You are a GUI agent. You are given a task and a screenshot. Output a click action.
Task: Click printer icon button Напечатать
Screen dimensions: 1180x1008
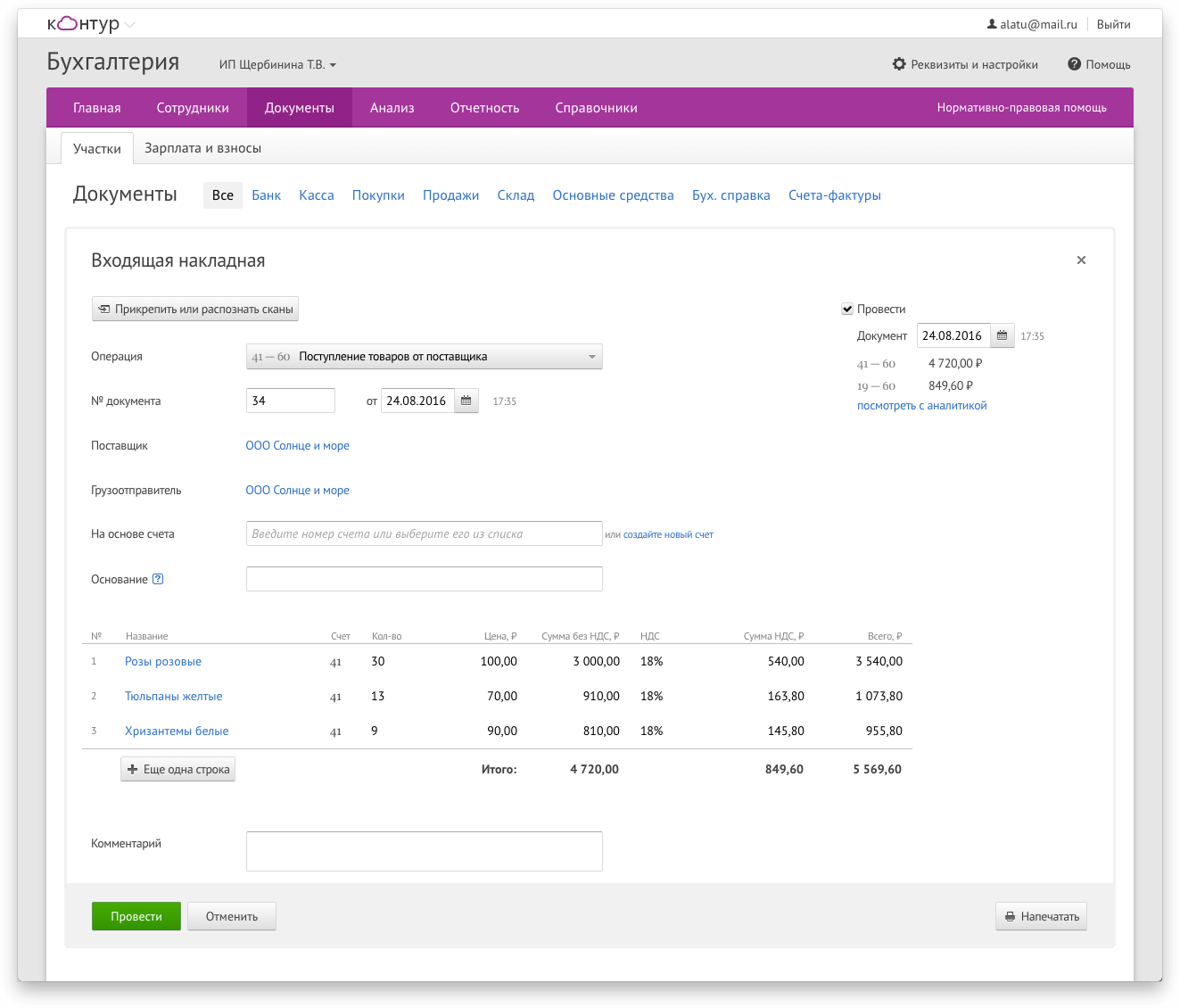point(1041,916)
